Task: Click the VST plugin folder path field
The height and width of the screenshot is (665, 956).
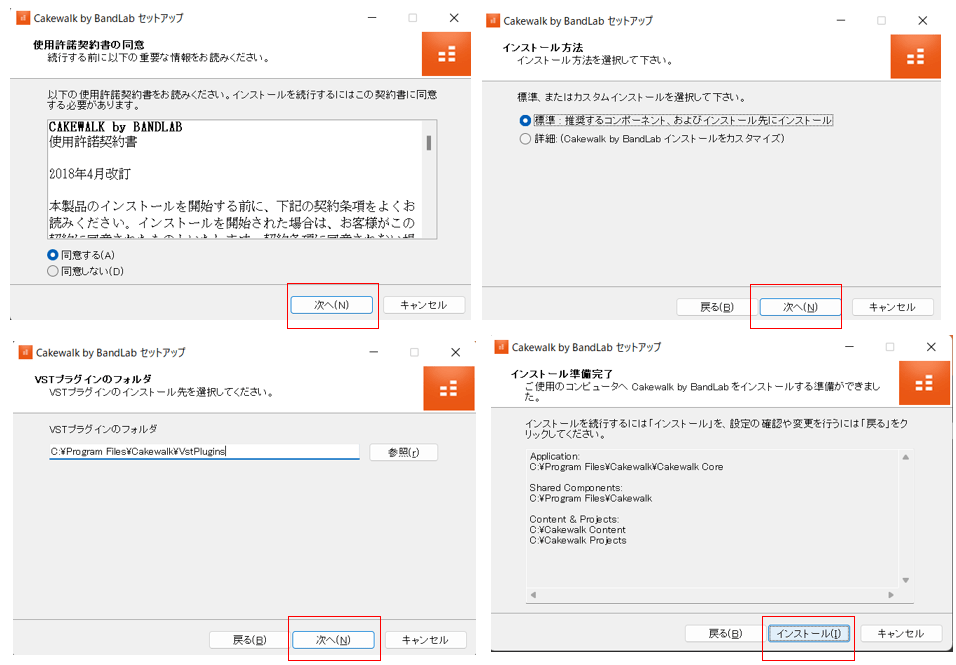Action: 204,452
